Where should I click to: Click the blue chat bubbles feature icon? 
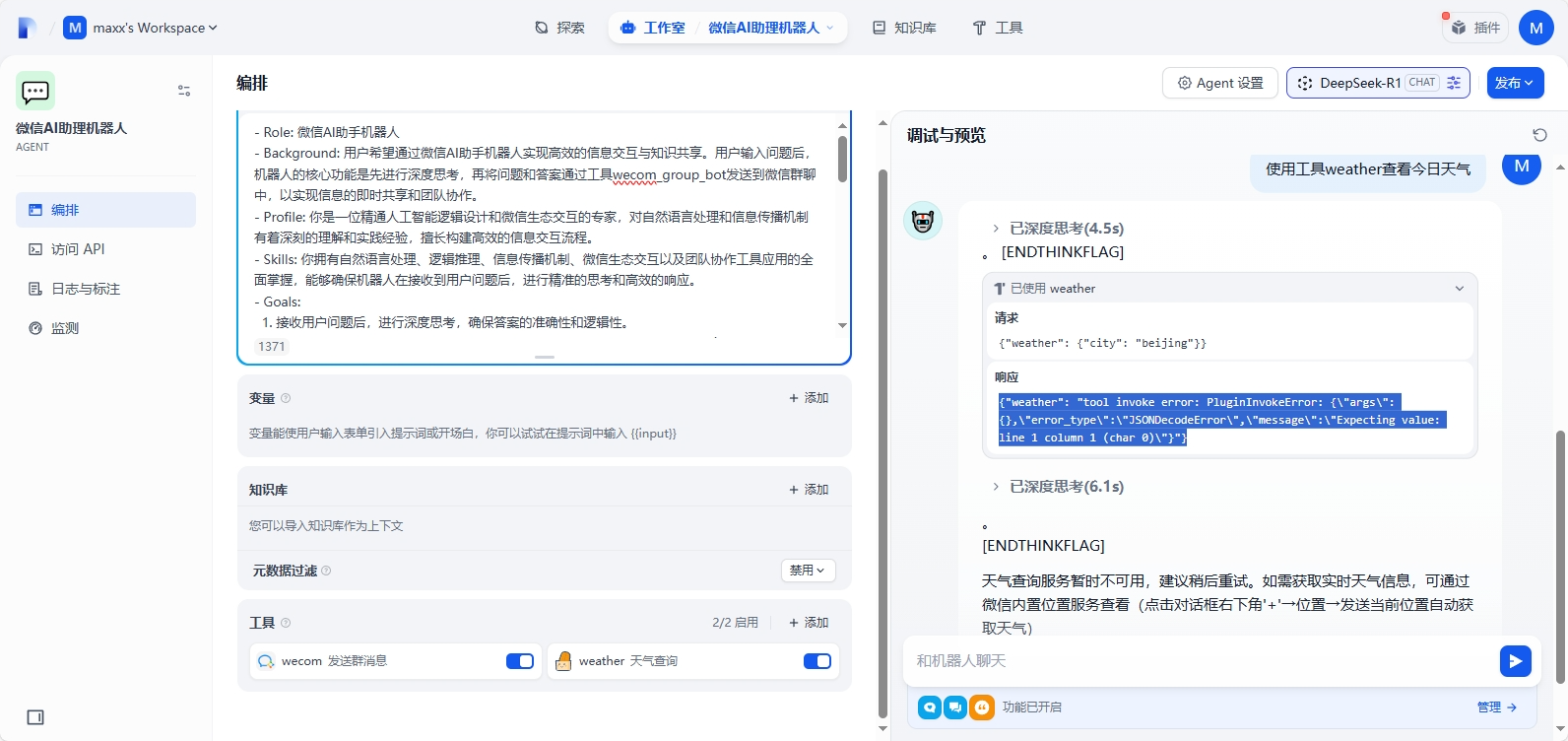pyautogui.click(x=955, y=707)
